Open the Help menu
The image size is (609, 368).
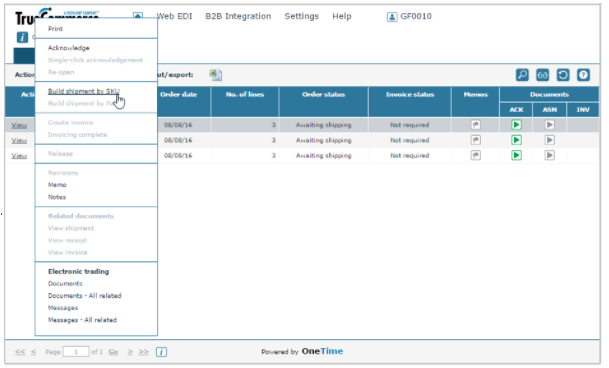(342, 16)
